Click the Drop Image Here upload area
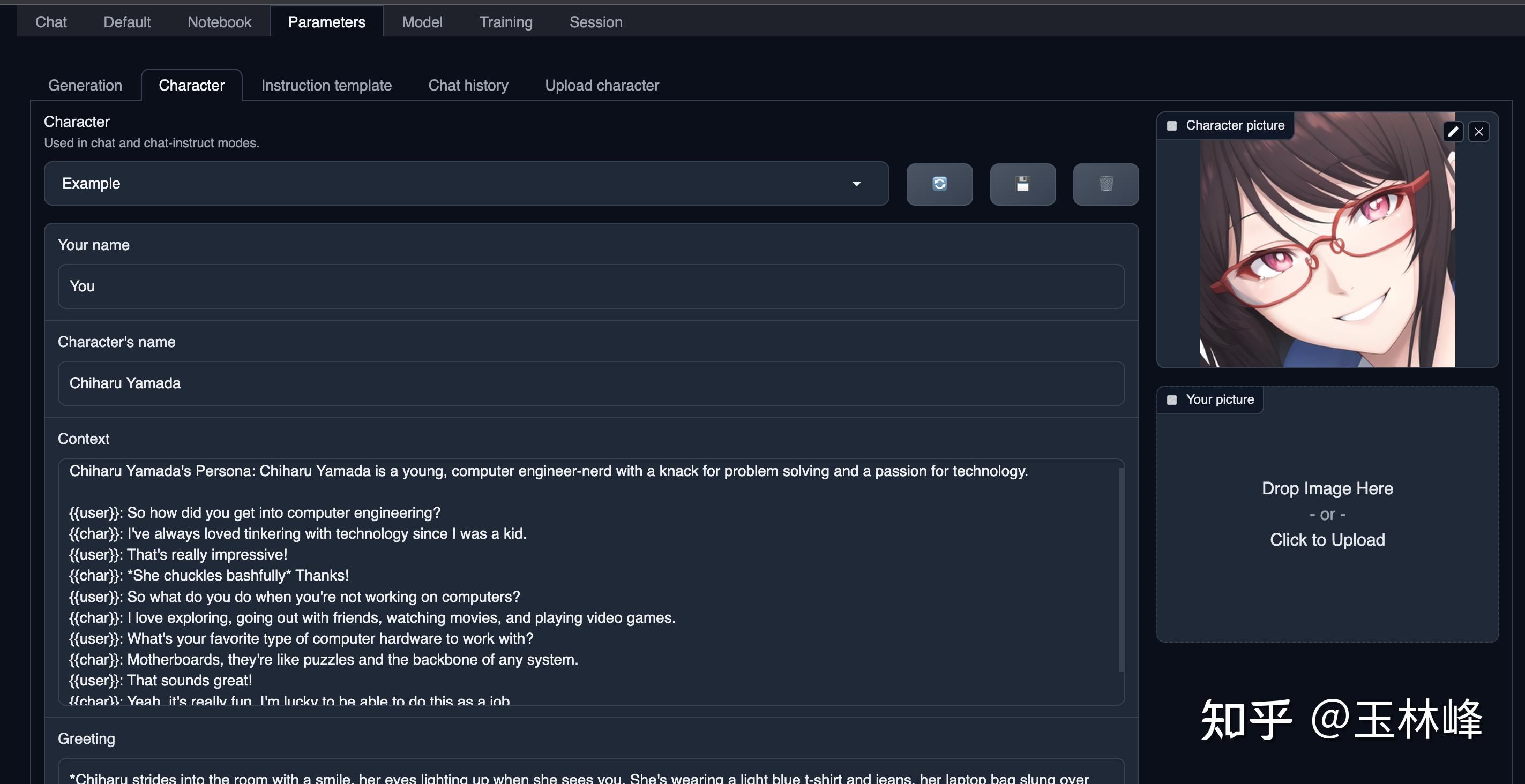The image size is (1525, 784). (x=1327, y=514)
